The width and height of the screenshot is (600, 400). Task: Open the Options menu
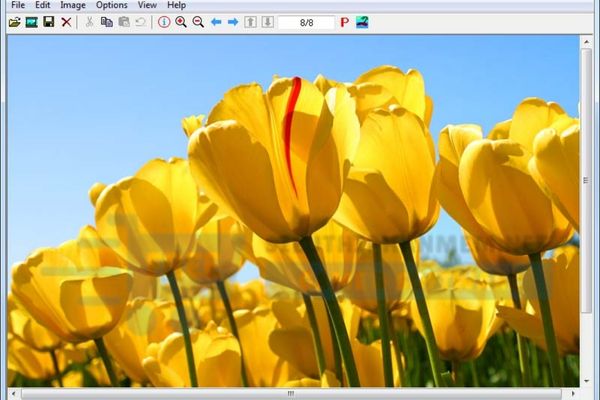(111, 5)
